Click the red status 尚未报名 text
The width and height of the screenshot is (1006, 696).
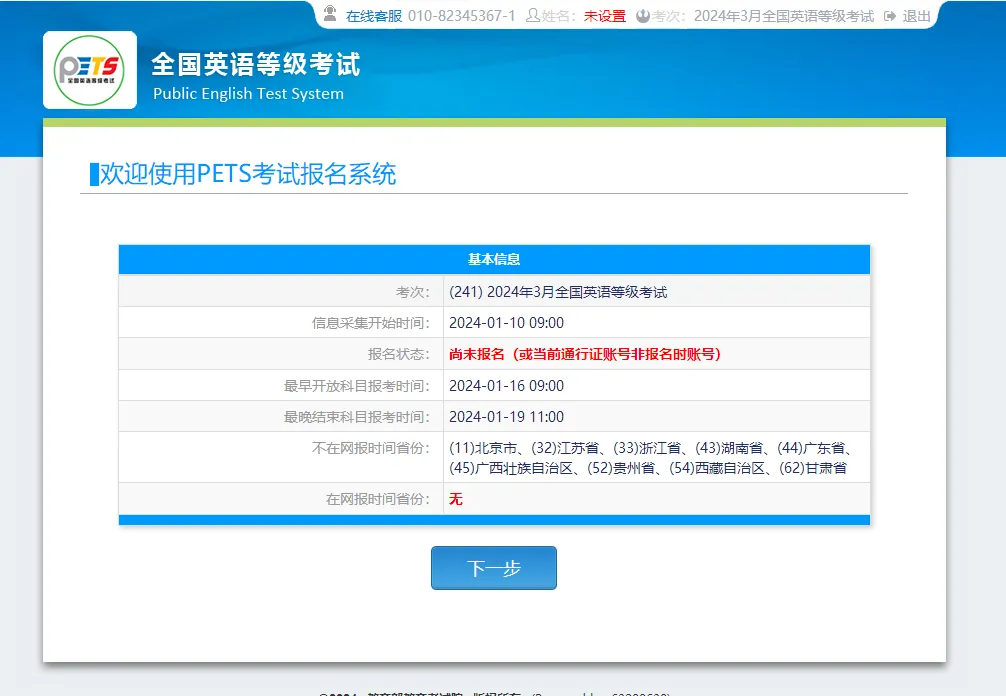(585, 354)
